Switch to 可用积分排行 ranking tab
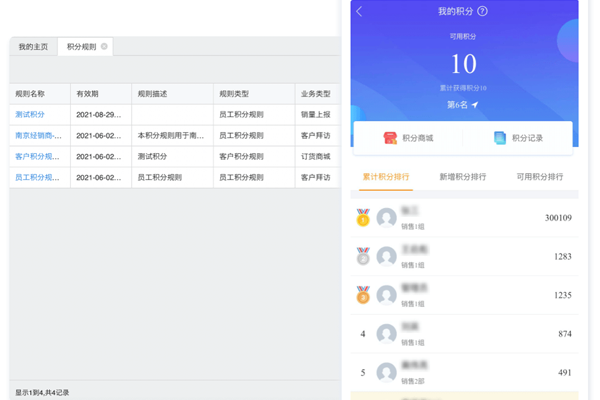Viewport: 600px width, 400px height. click(539, 177)
